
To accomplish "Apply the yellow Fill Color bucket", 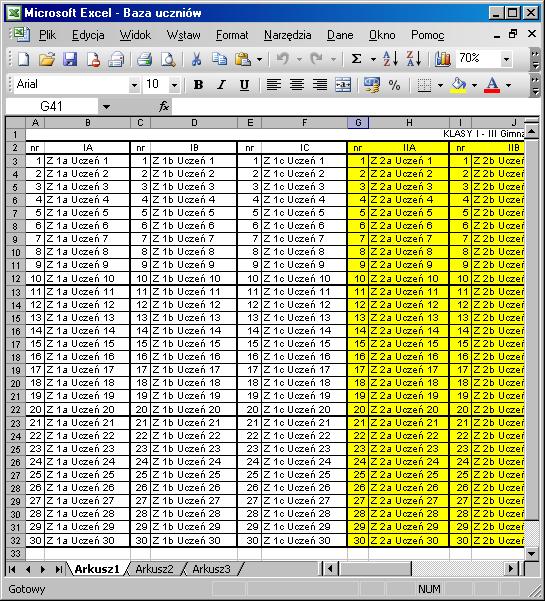I will click(458, 85).
